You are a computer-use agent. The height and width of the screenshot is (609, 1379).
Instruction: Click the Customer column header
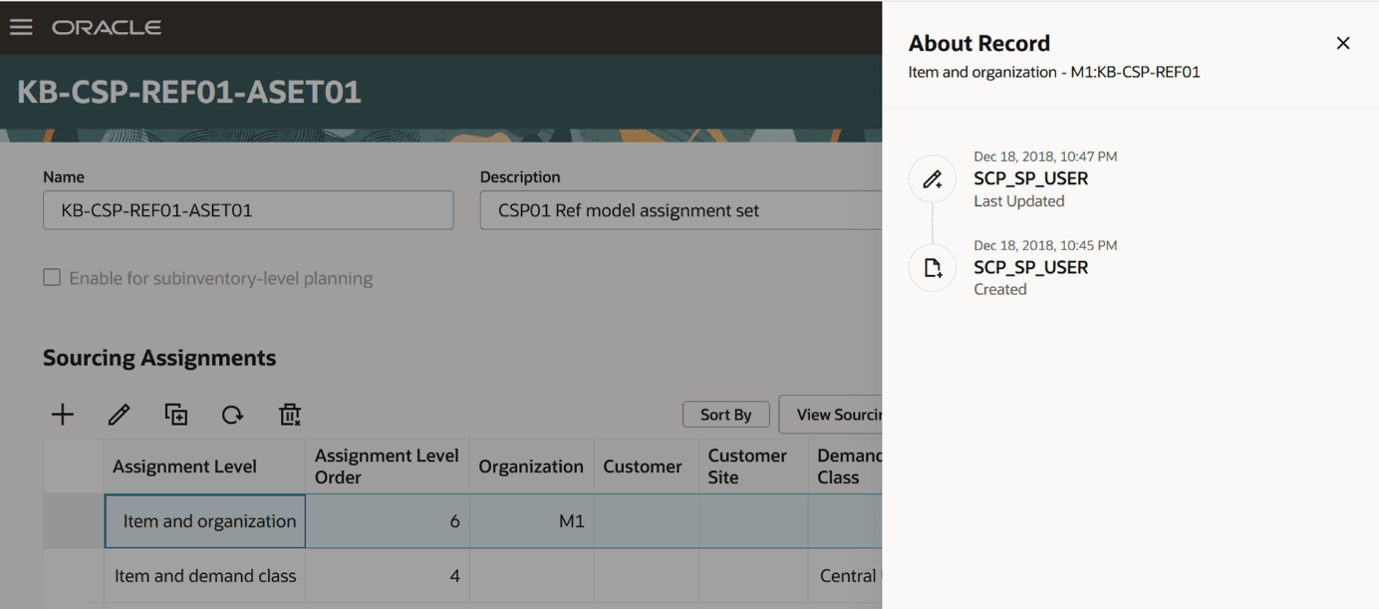click(646, 466)
